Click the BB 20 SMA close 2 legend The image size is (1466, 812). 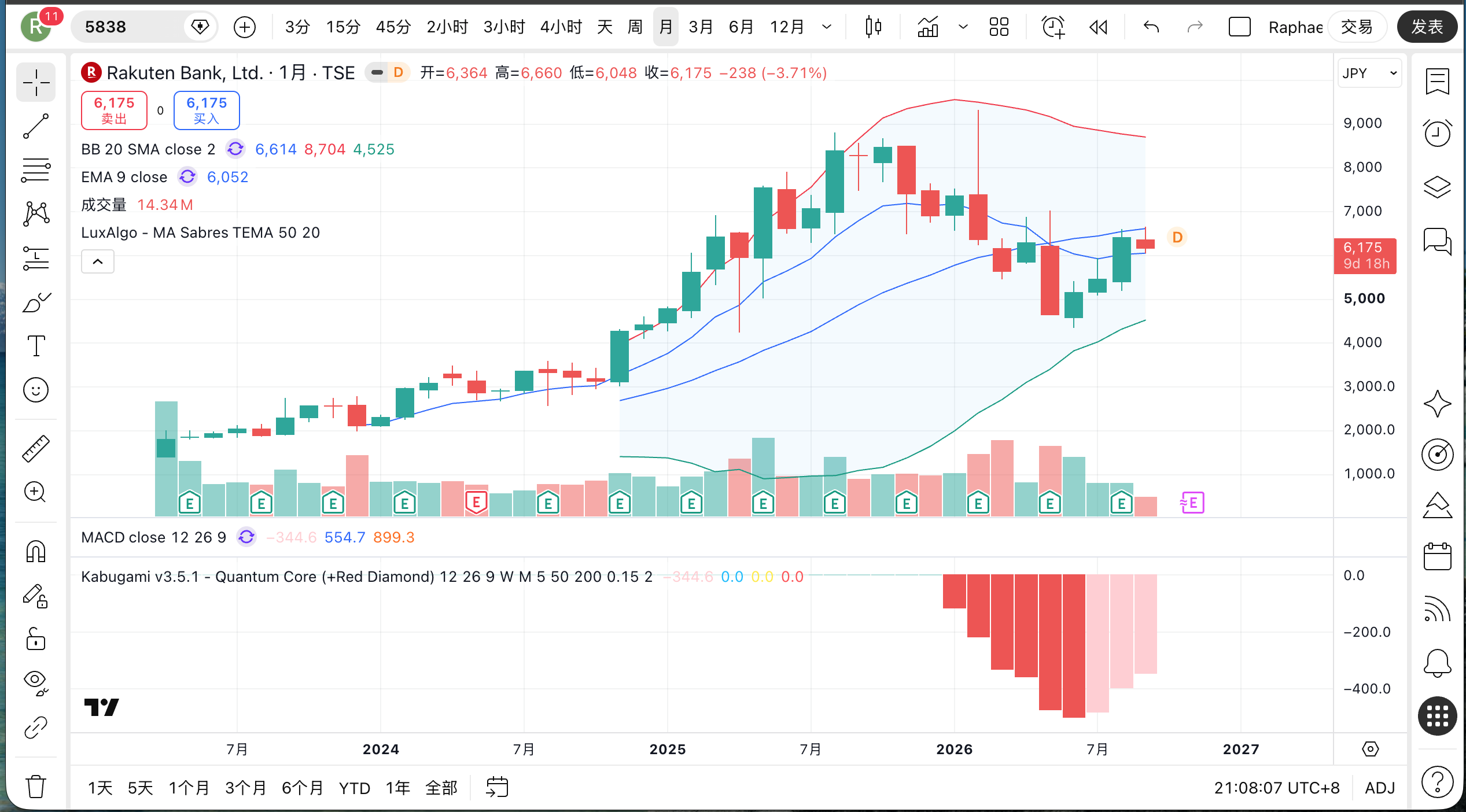pos(148,149)
